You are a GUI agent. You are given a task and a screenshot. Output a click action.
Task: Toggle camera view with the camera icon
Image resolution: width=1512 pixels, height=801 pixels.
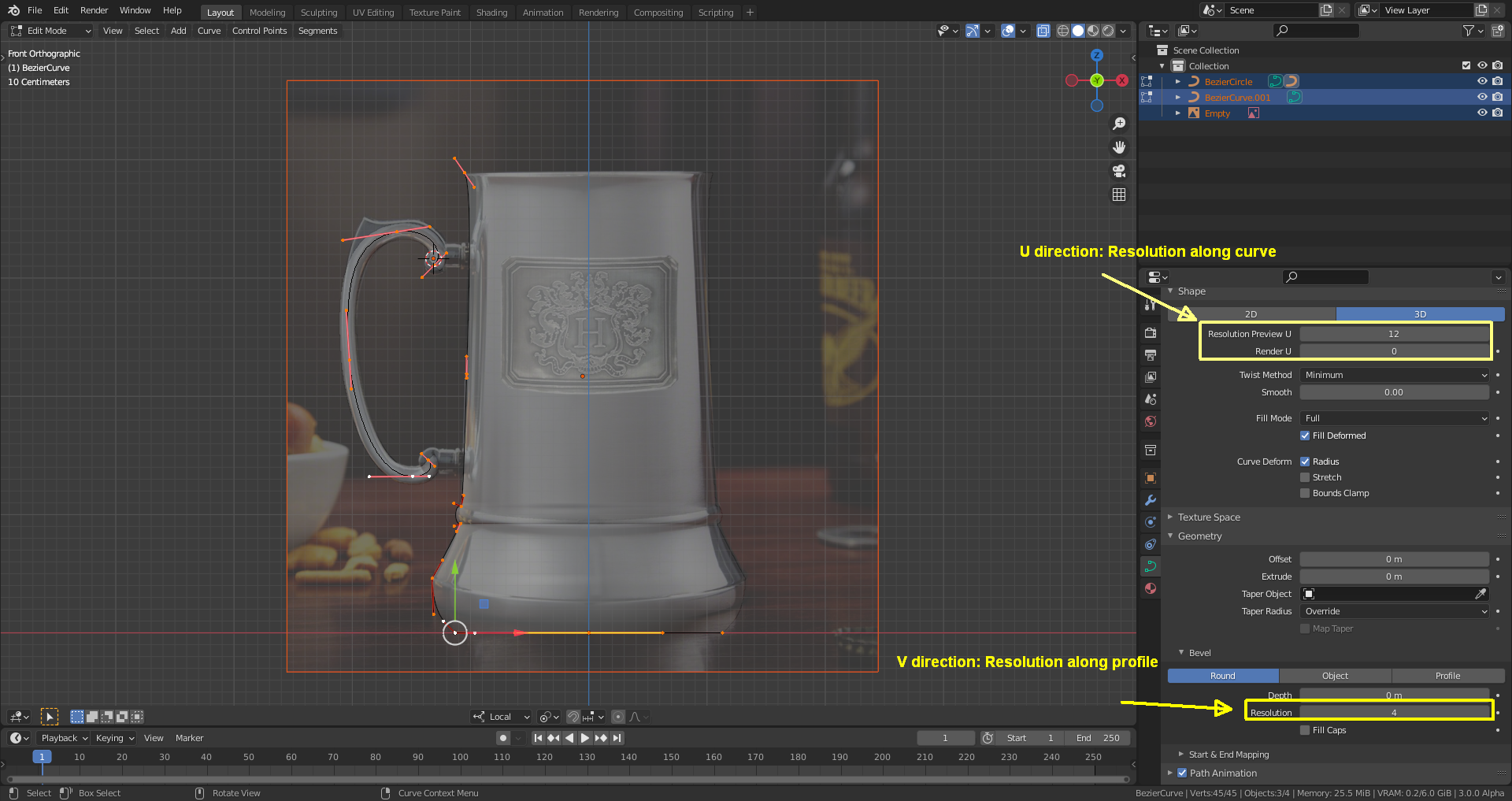[x=1119, y=171]
